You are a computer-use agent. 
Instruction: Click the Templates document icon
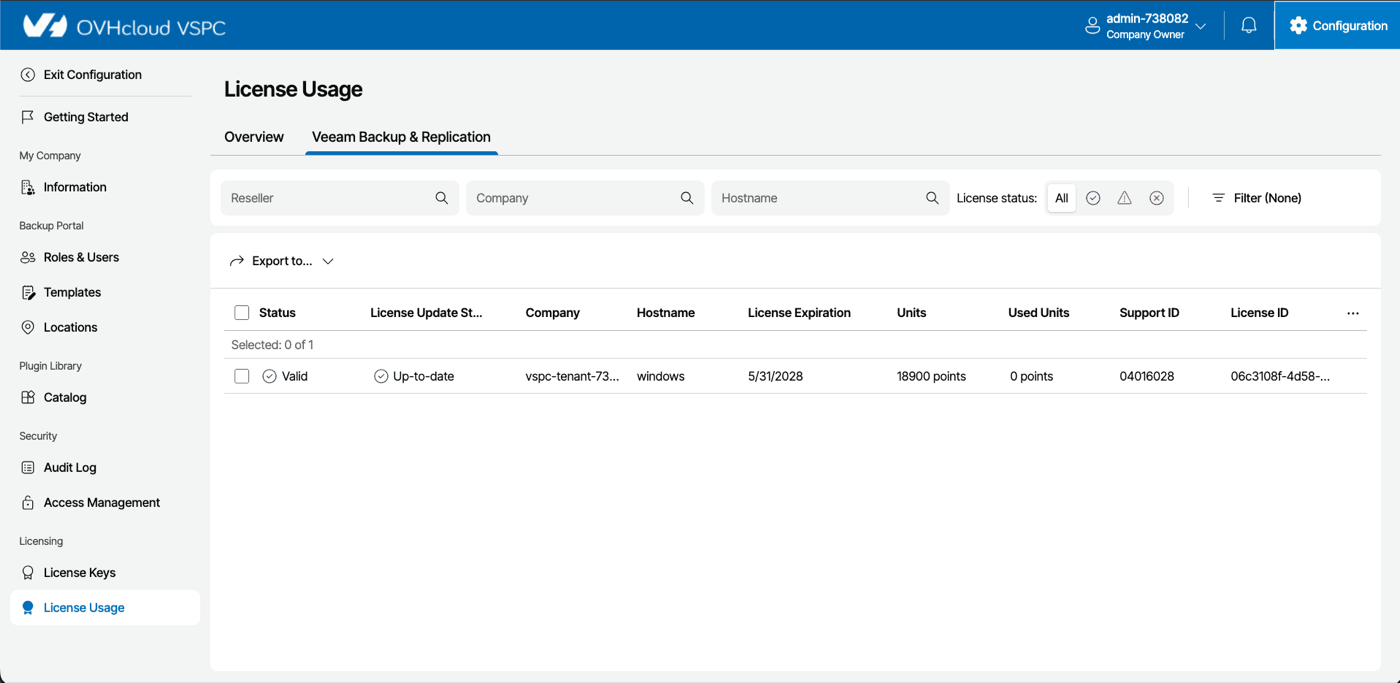pos(28,292)
